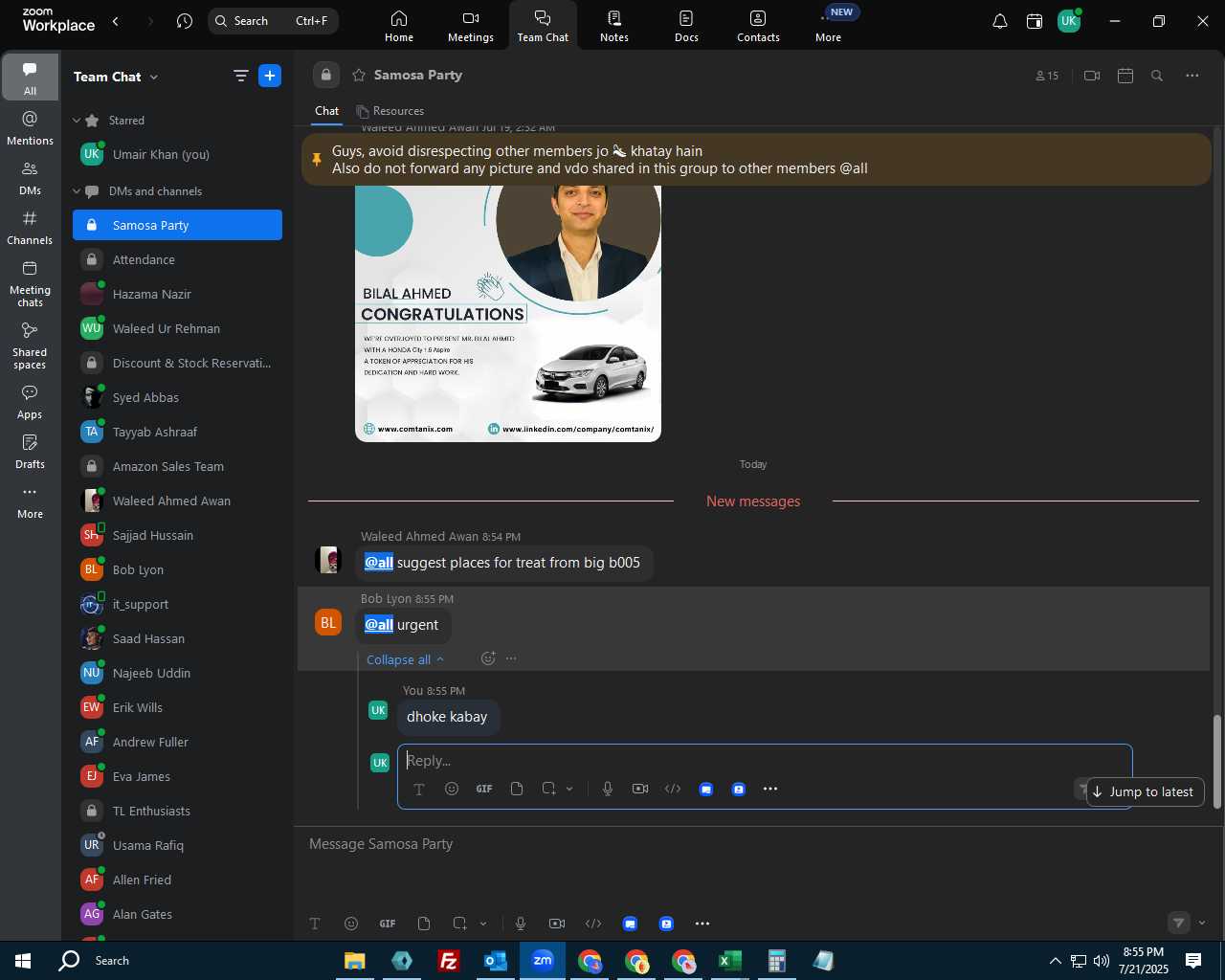The height and width of the screenshot is (980, 1225).
Task: Open emoji picker in bottom message toolbar
Action: [x=351, y=924]
